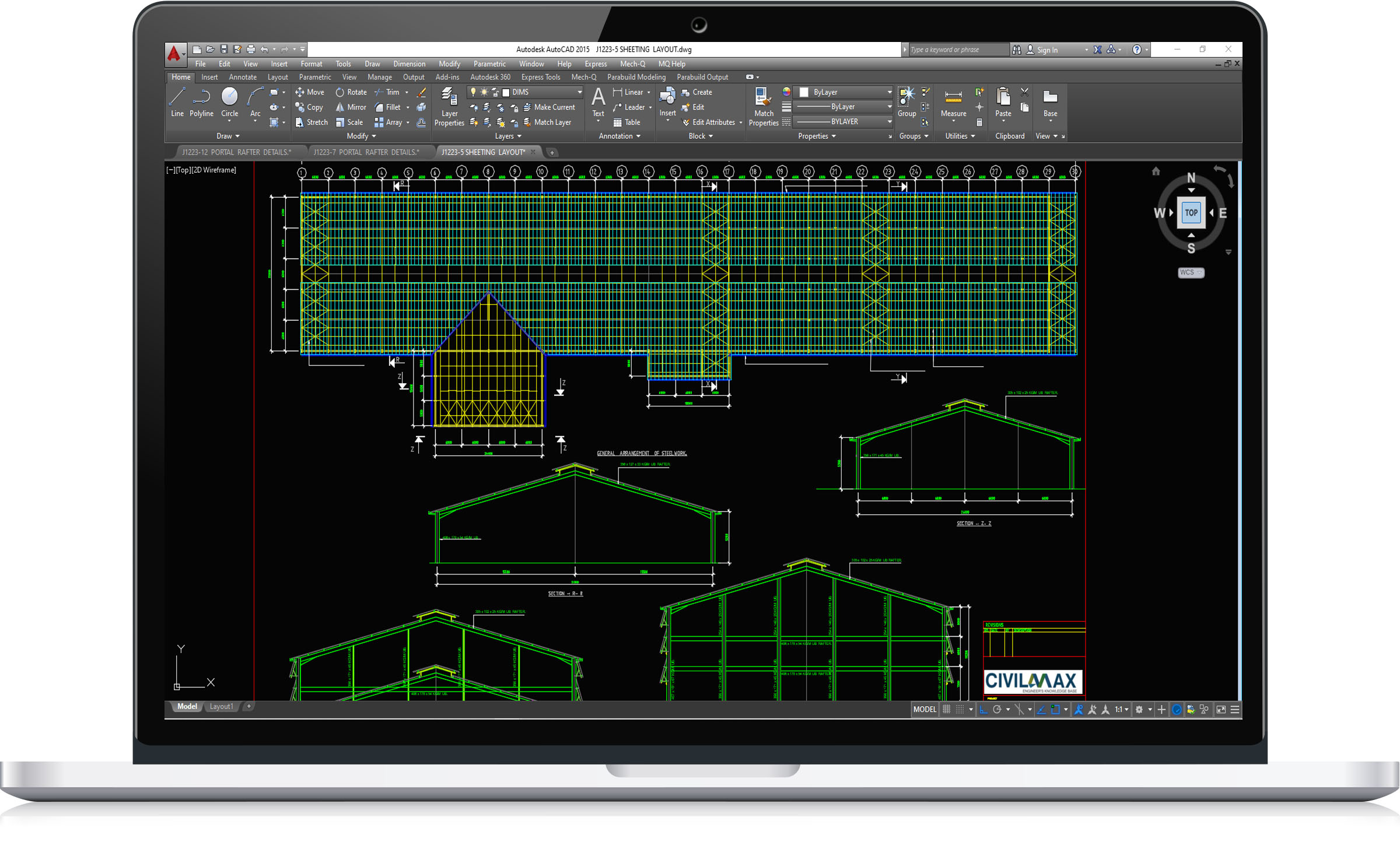Switch to the Annotate ribbon tab
Image resolution: width=1400 pixels, height=842 pixels.
click(243, 77)
